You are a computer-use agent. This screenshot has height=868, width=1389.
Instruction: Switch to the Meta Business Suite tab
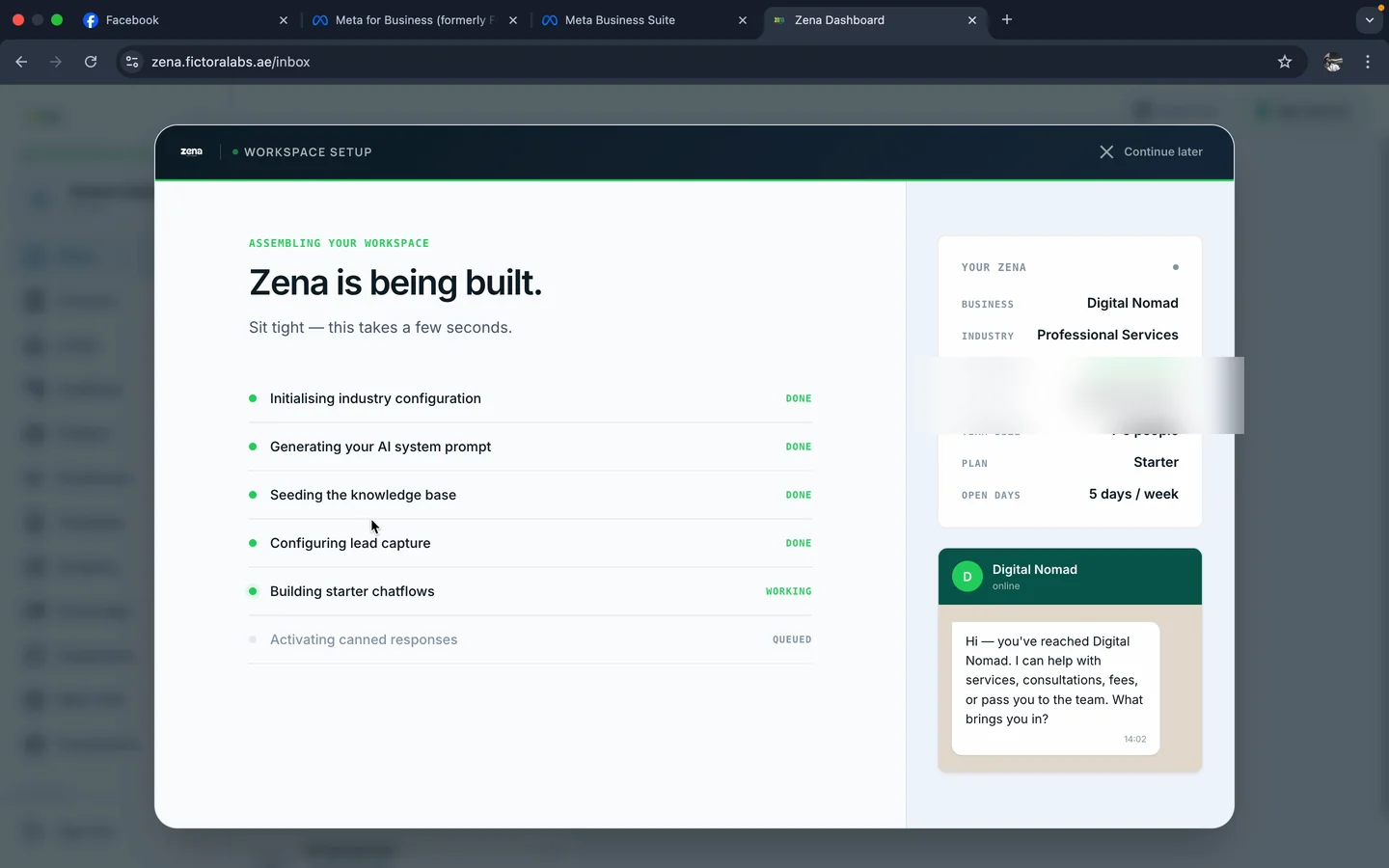pyautogui.click(x=644, y=19)
